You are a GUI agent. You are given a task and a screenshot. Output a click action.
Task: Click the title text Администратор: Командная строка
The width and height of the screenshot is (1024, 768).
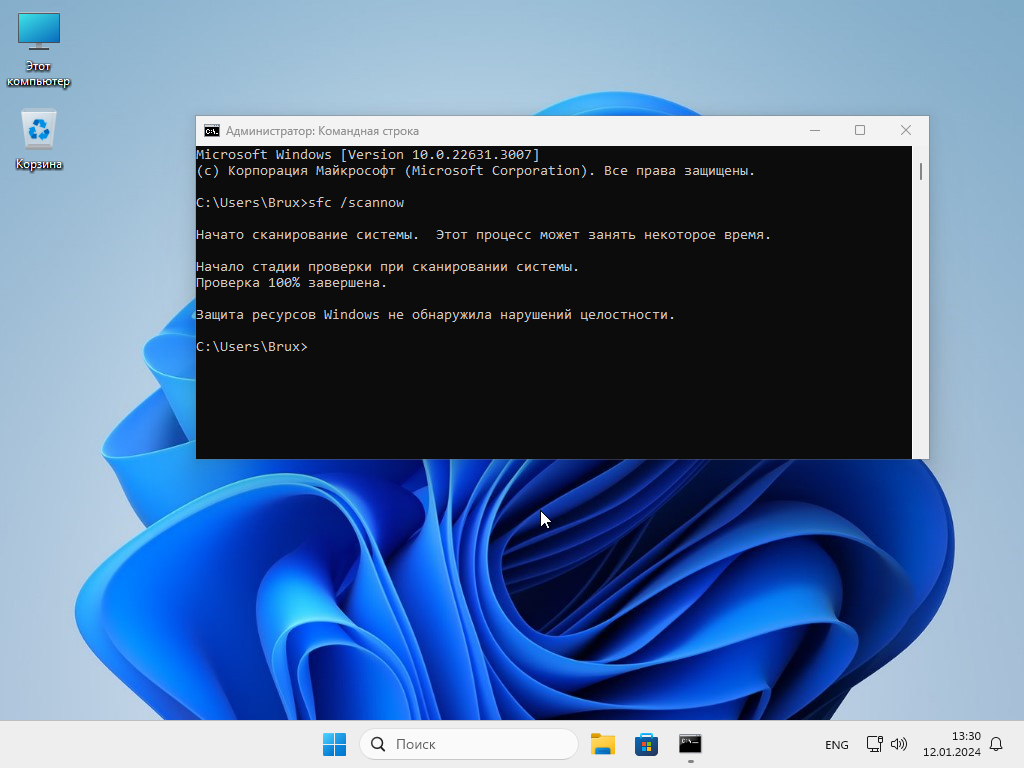click(322, 131)
